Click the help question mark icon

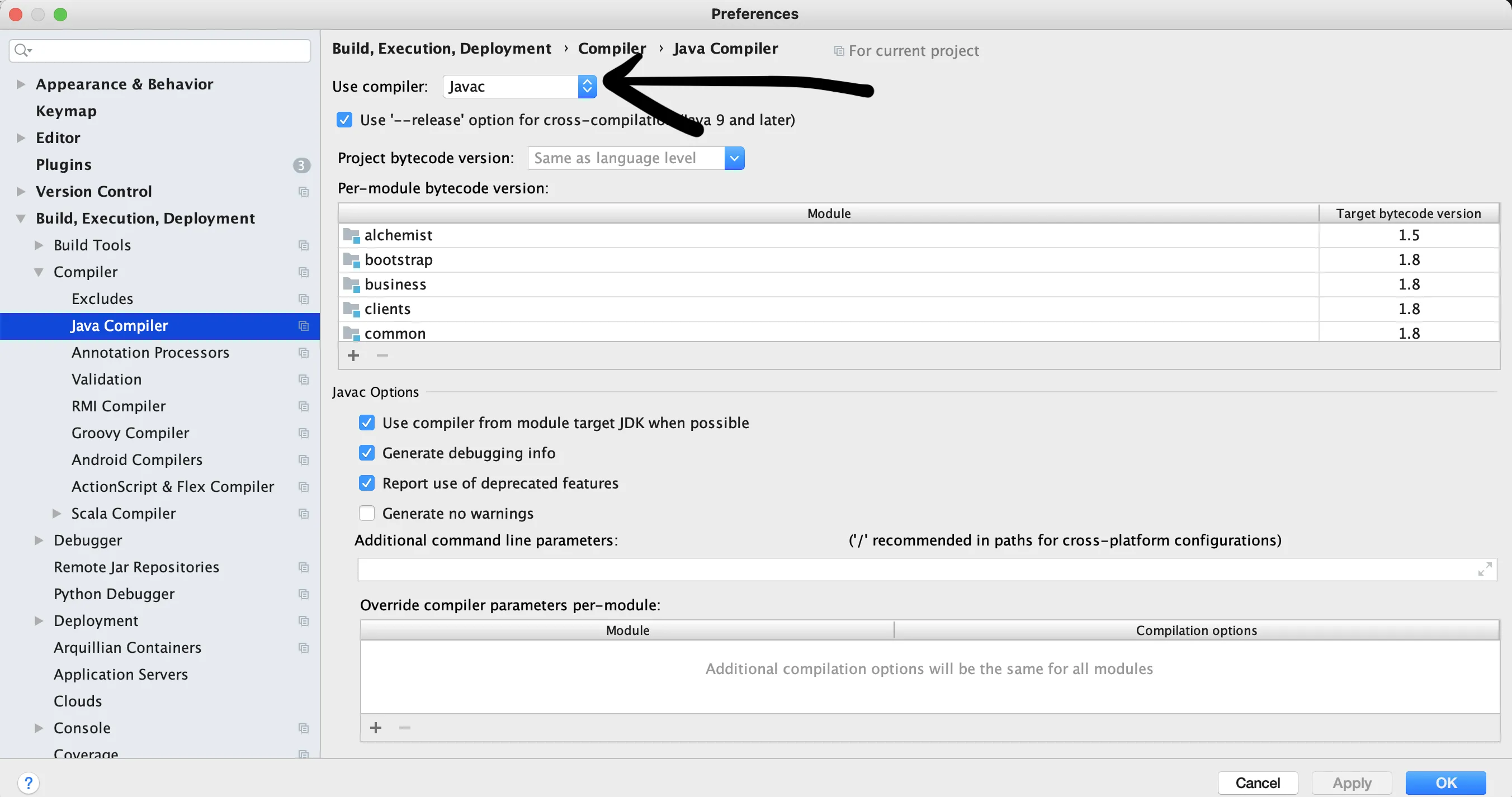tap(28, 782)
